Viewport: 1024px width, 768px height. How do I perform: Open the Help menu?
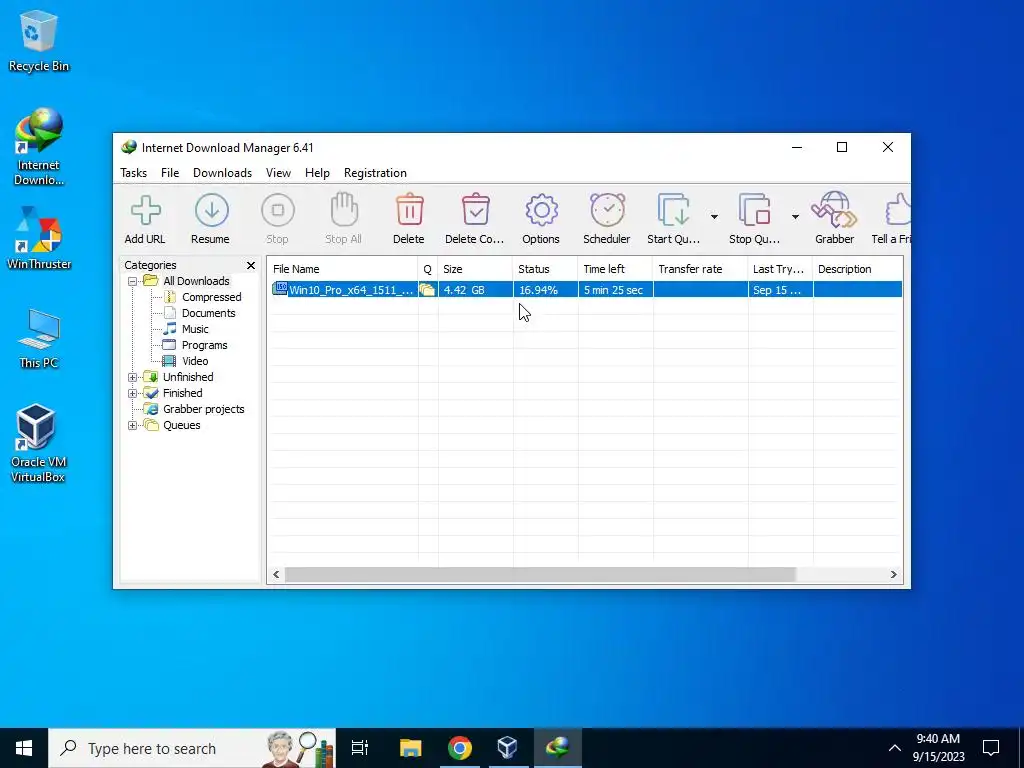(x=317, y=173)
